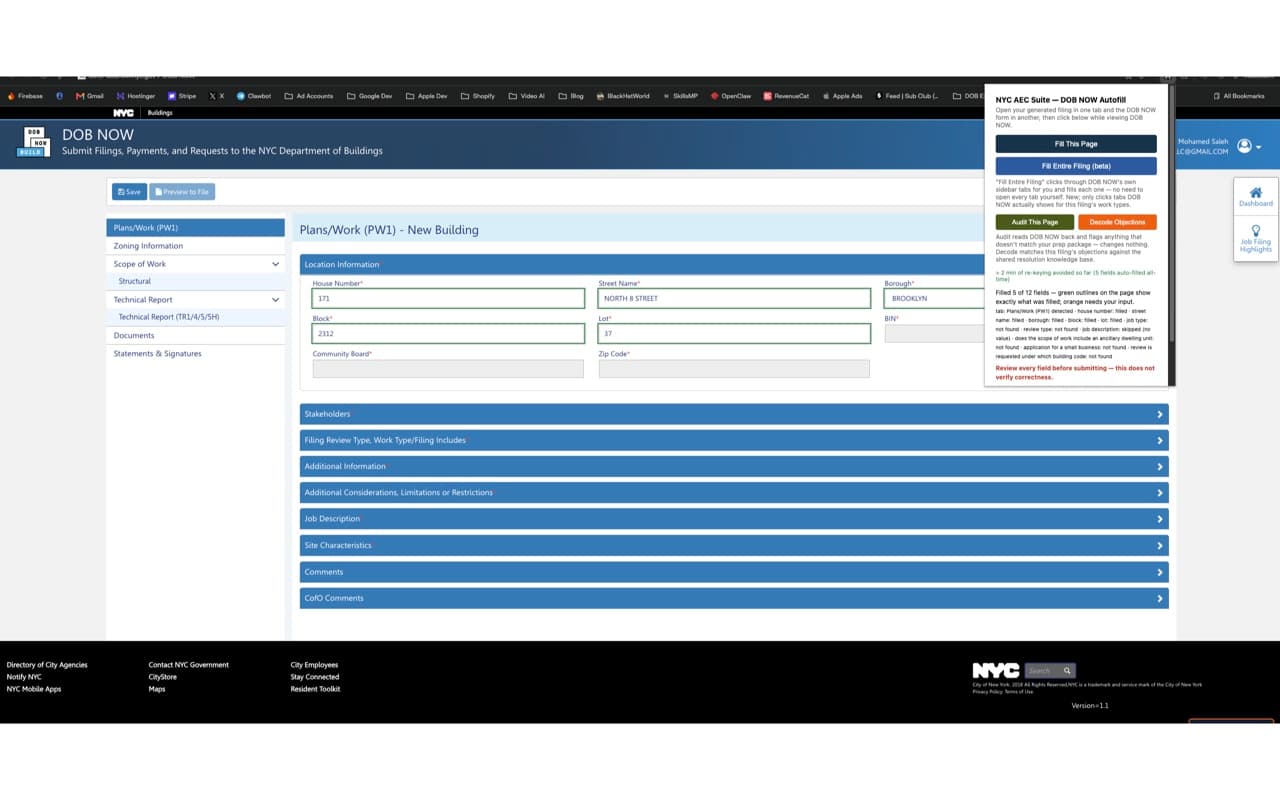Click the DOB NOW Build logo

pos(33,142)
